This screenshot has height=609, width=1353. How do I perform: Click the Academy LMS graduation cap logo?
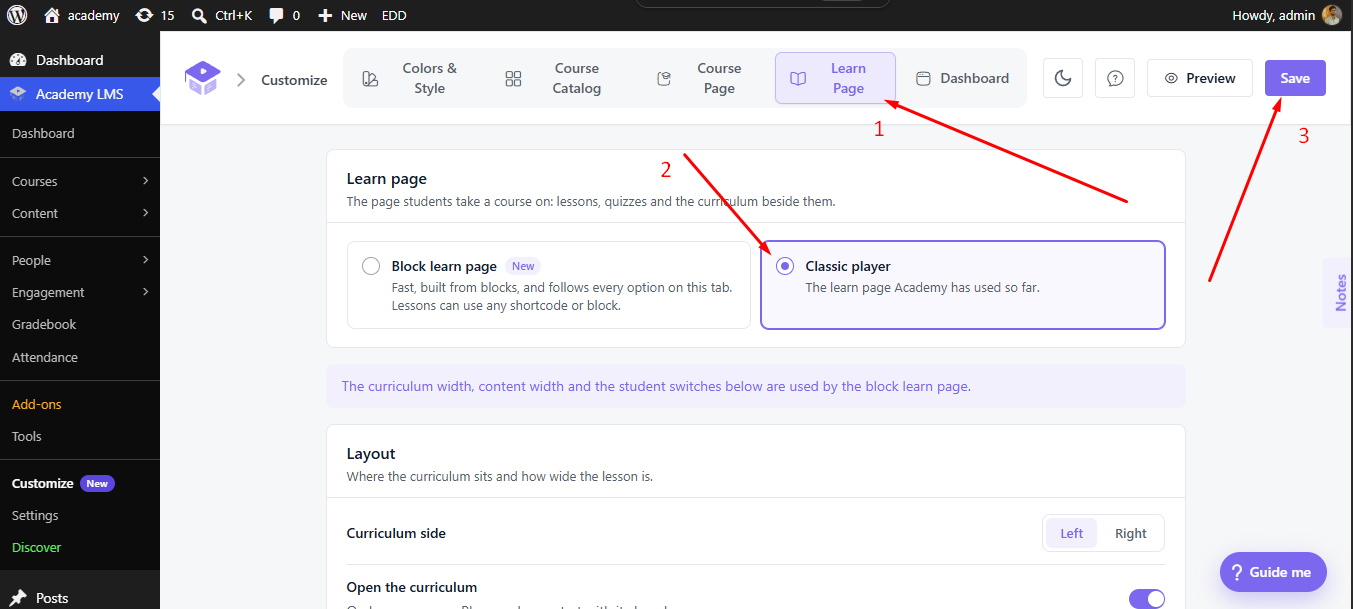point(202,78)
